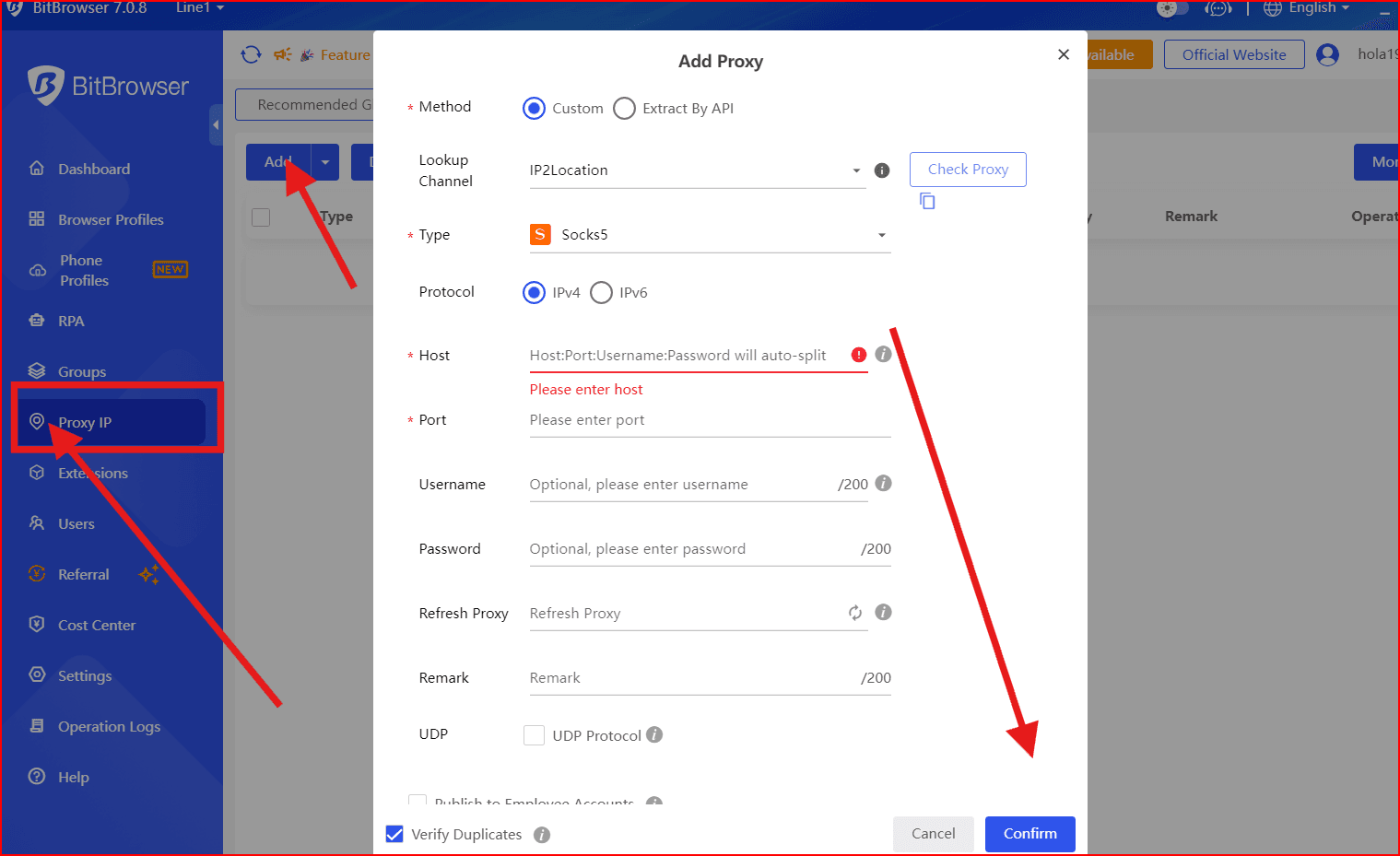Click the refresh icon in top toolbar

point(251,54)
